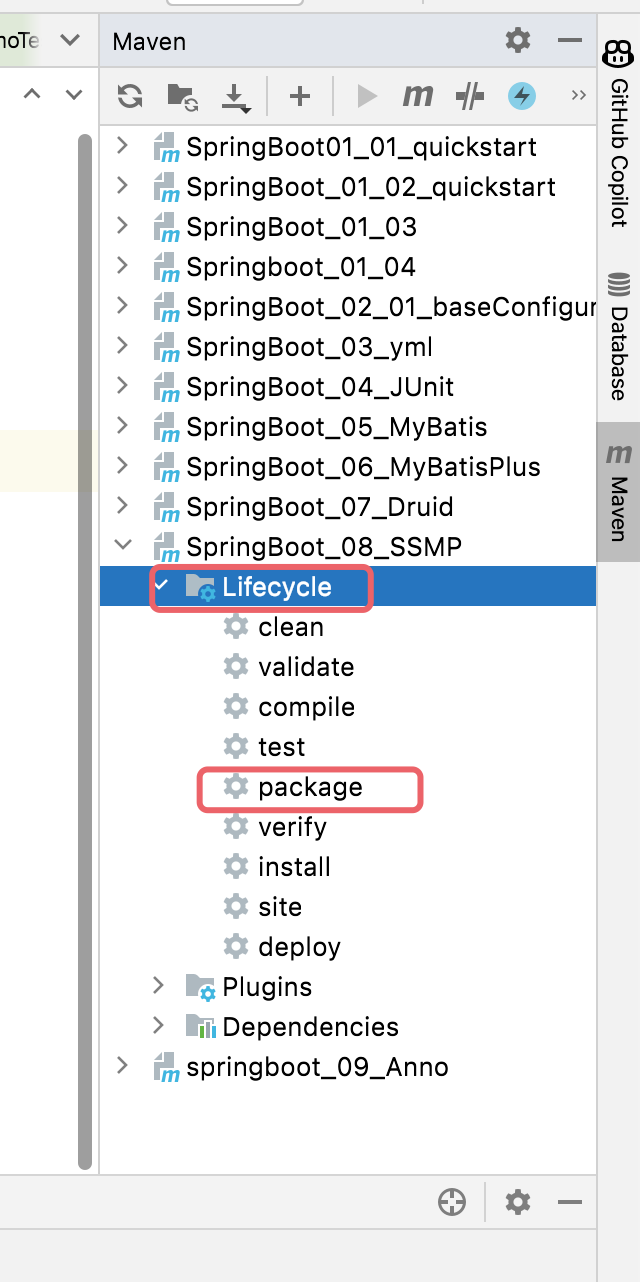Expand SpringBoot_03_yml project

tap(122, 346)
